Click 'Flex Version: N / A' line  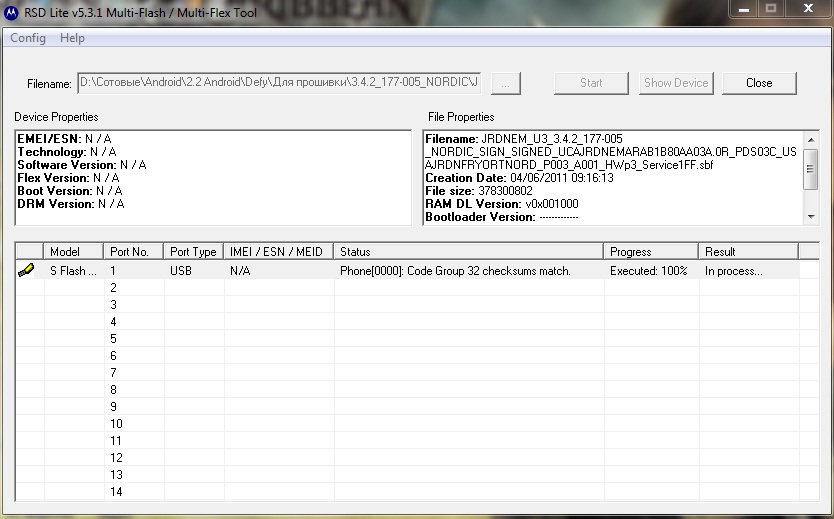click(68, 178)
